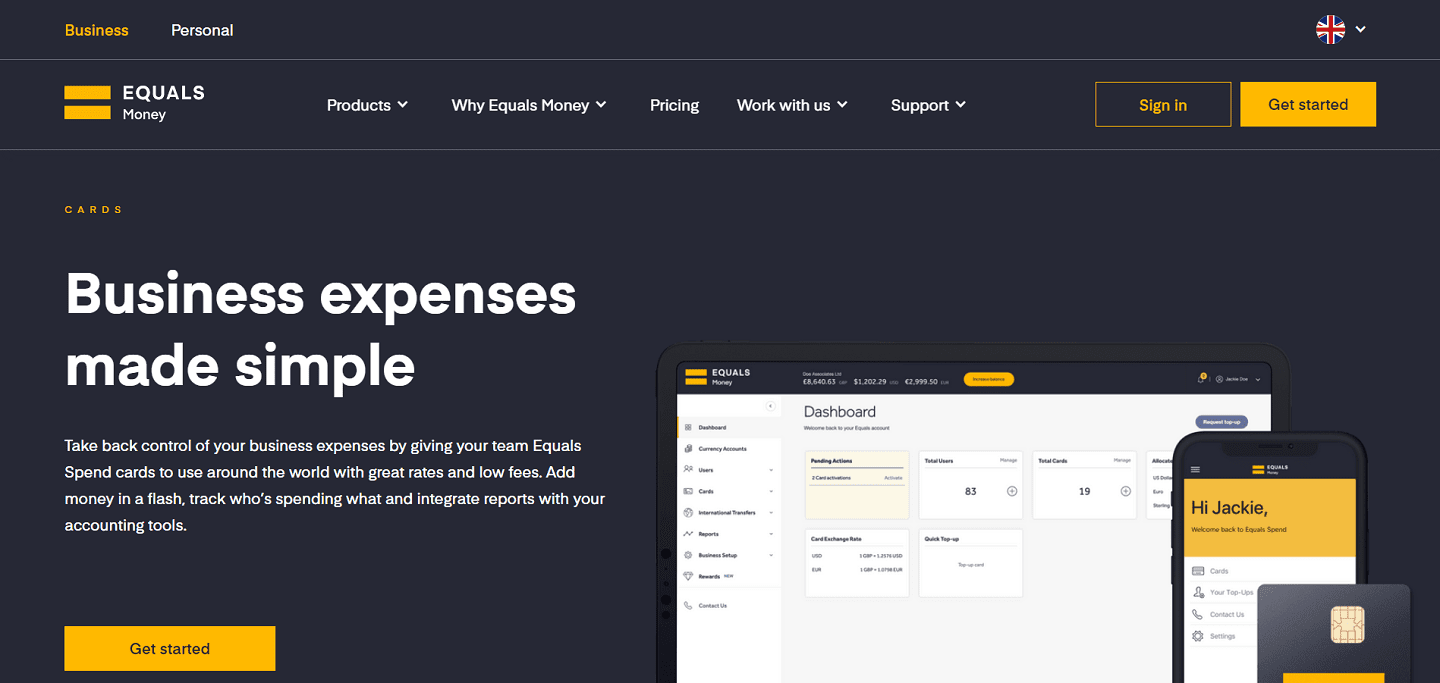Click the plus icon in Total Users card
1440x683 pixels.
point(1012,491)
